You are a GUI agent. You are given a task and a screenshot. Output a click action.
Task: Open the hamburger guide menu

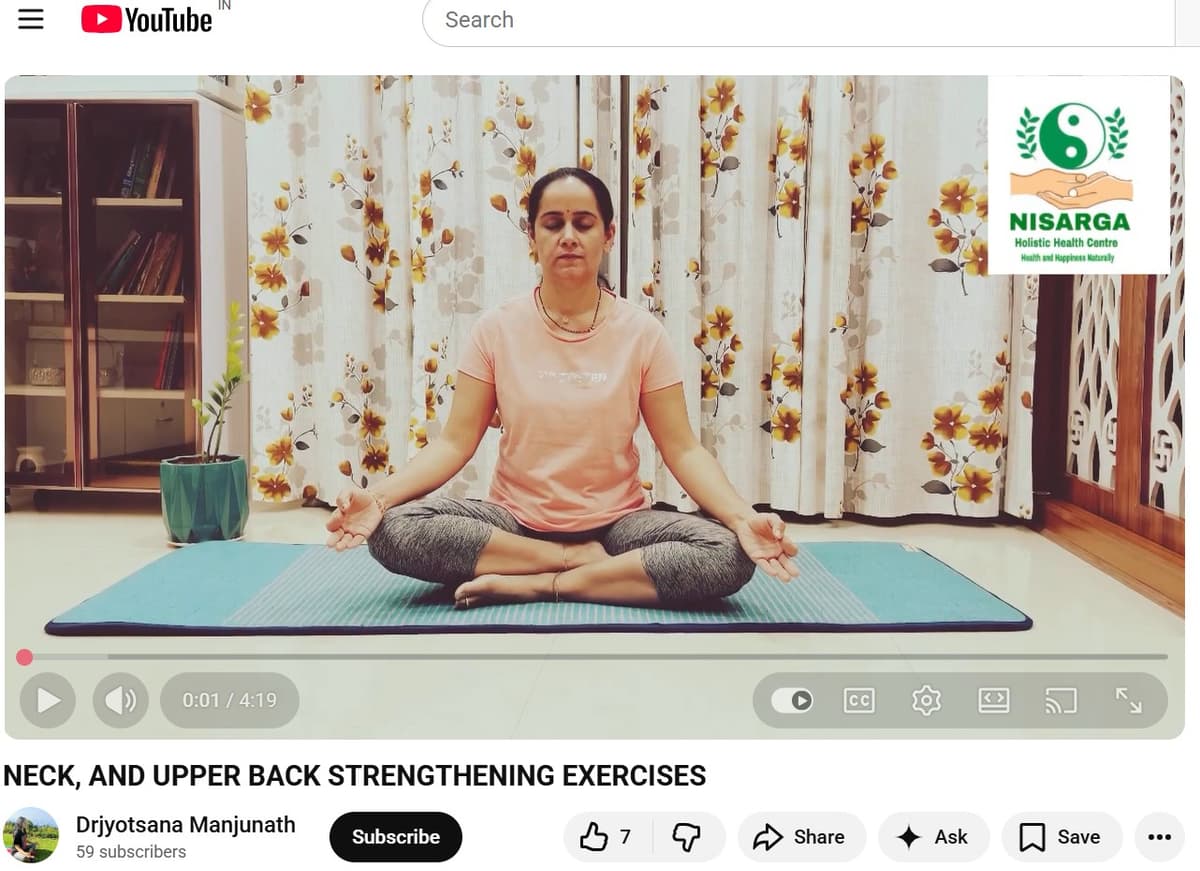coord(31,20)
